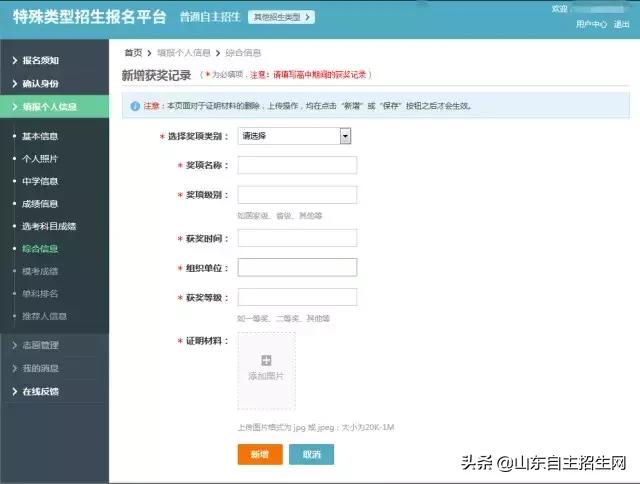Go to 综合信息 sub-item
The width and height of the screenshot is (640, 484).
(40, 249)
